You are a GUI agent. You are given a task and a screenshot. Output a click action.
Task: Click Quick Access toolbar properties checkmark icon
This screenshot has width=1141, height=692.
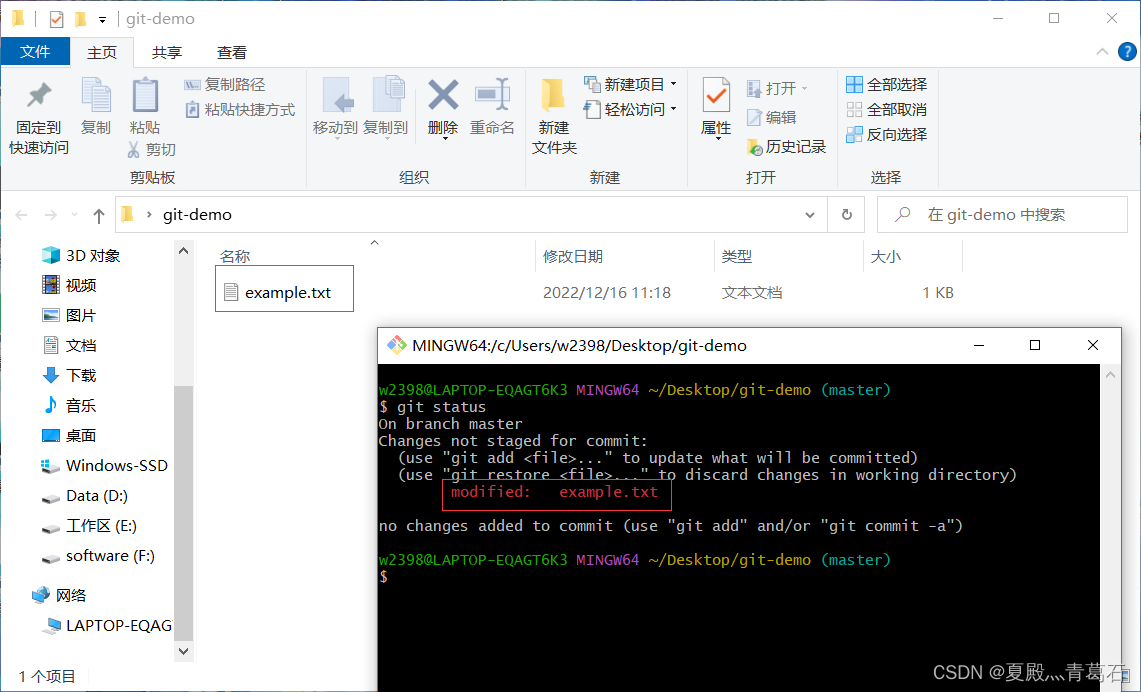[56, 19]
